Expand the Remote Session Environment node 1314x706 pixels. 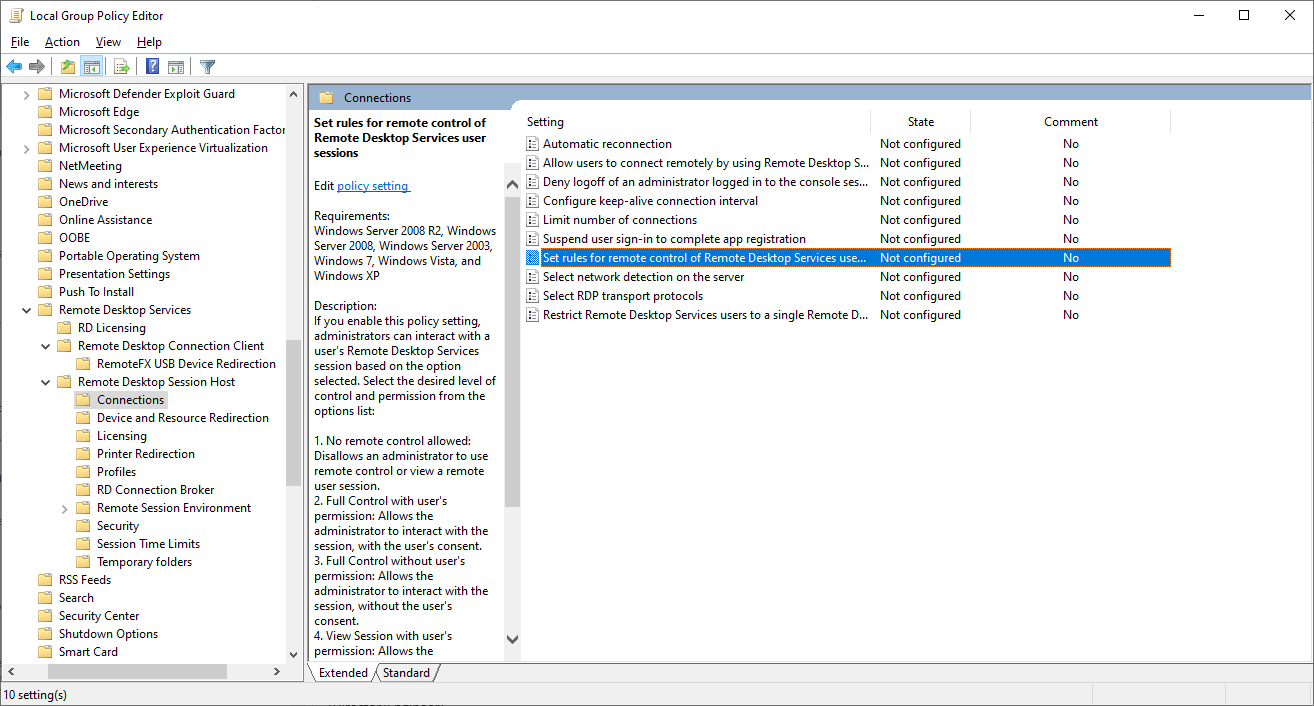pyautogui.click(x=65, y=508)
